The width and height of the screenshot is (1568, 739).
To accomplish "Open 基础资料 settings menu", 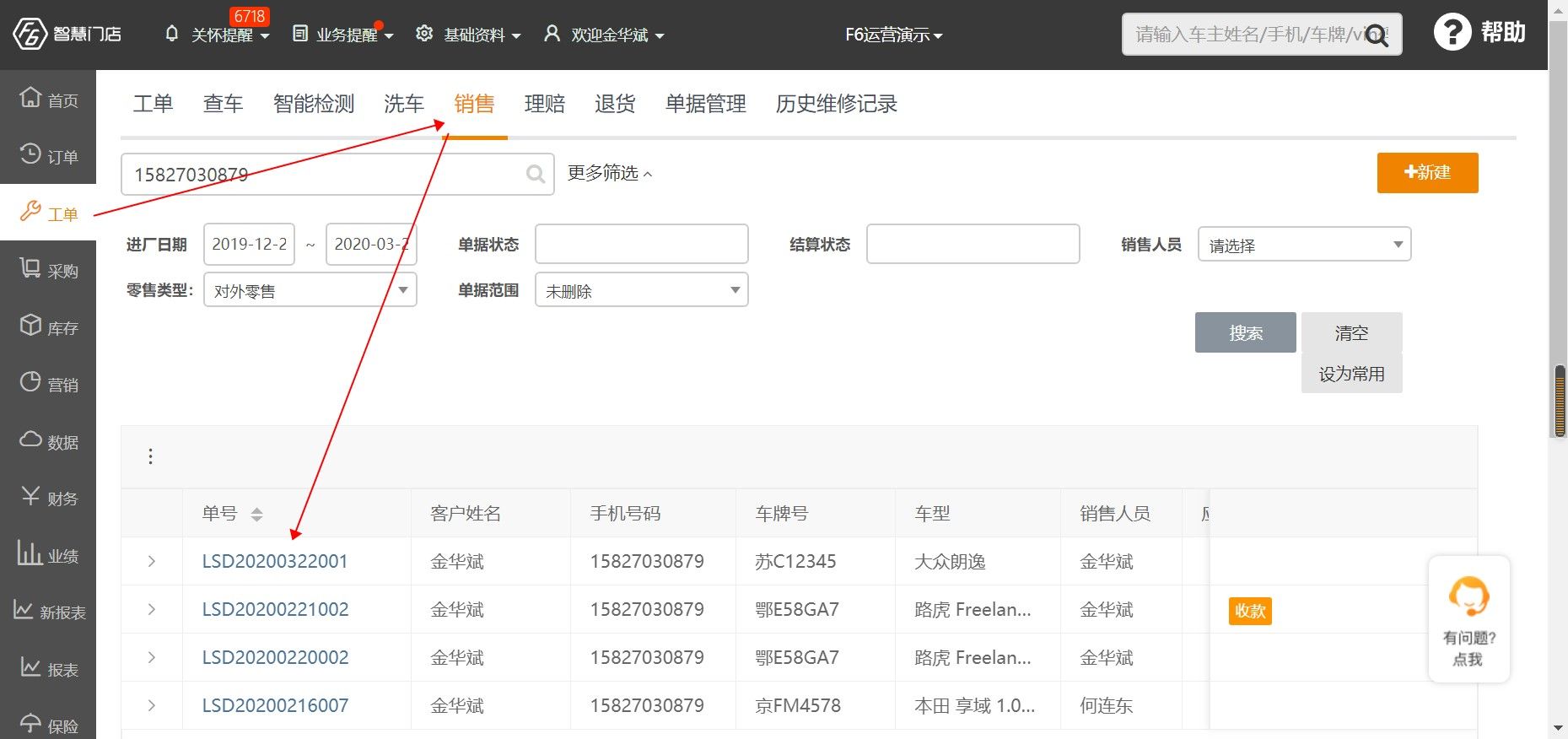I will click(468, 35).
